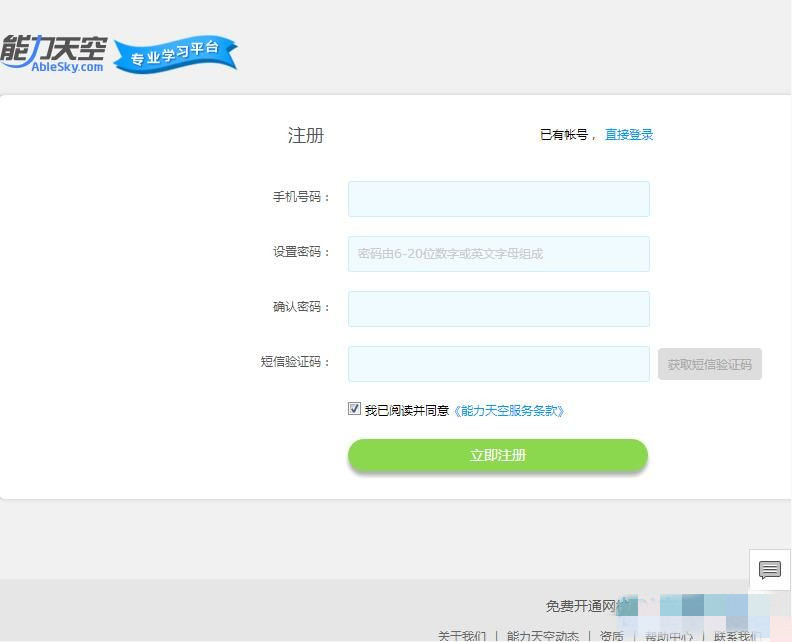Click the 注册 page heading
792x642 pixels.
[x=306, y=135]
